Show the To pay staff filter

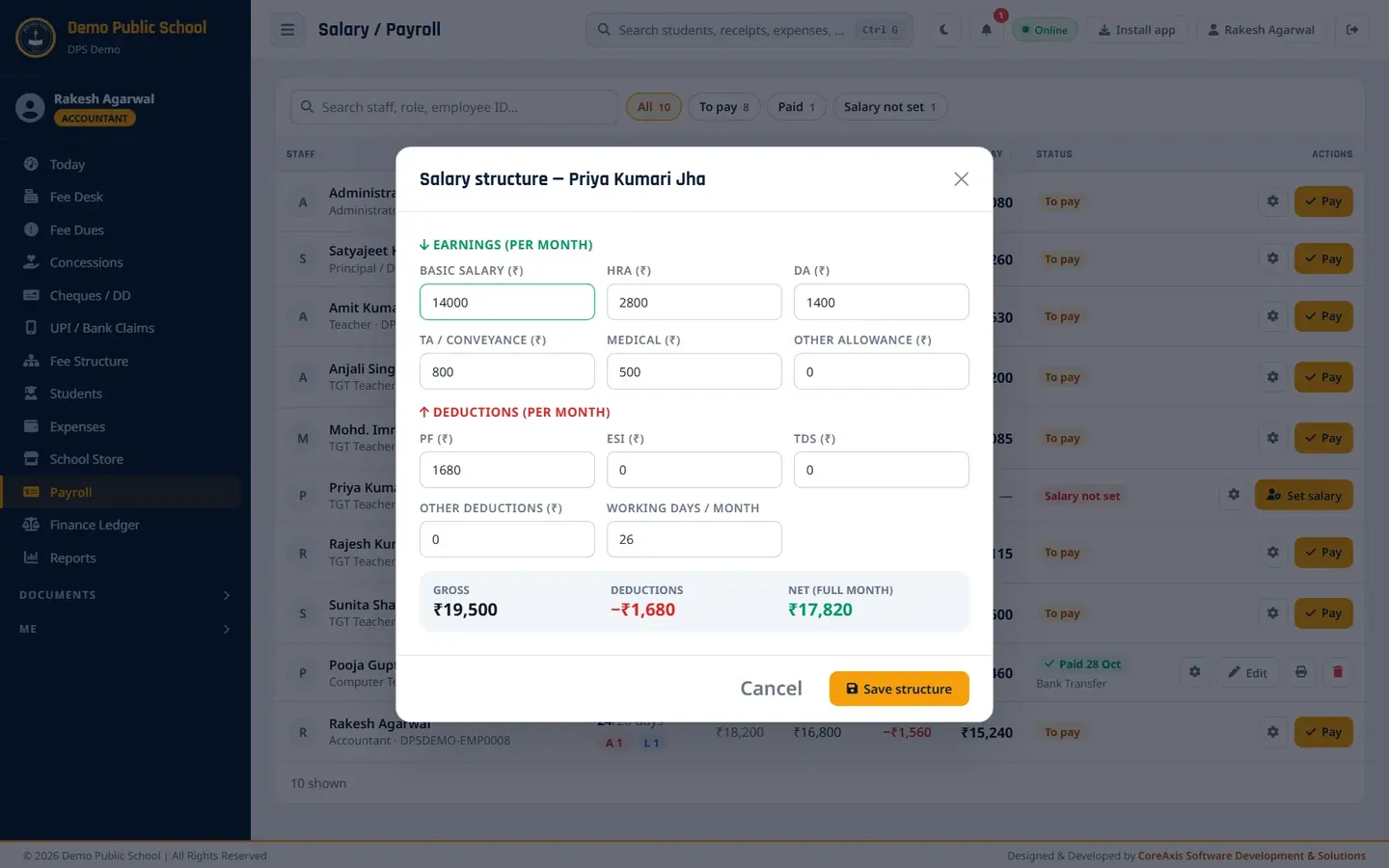coord(723,107)
